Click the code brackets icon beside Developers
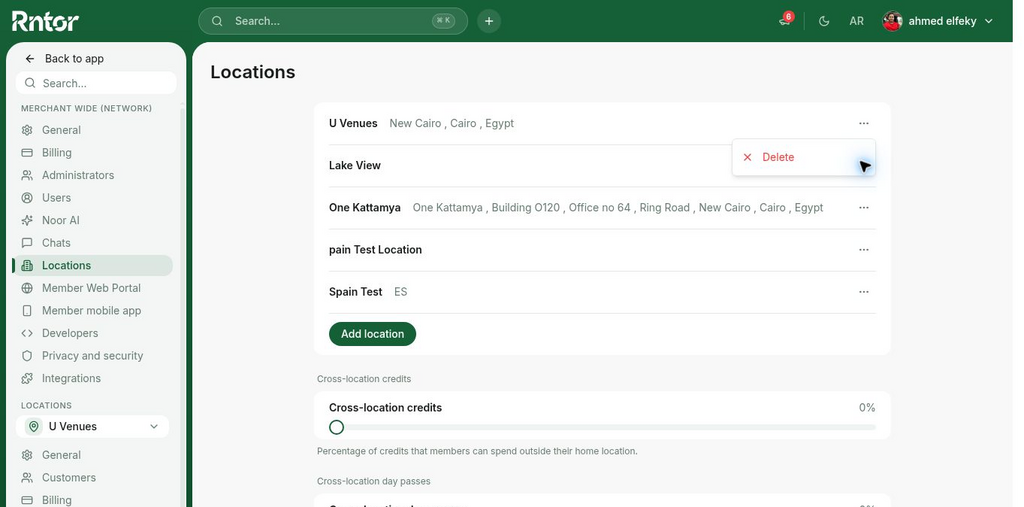Screen dimensions: 1024x507 pos(27,333)
